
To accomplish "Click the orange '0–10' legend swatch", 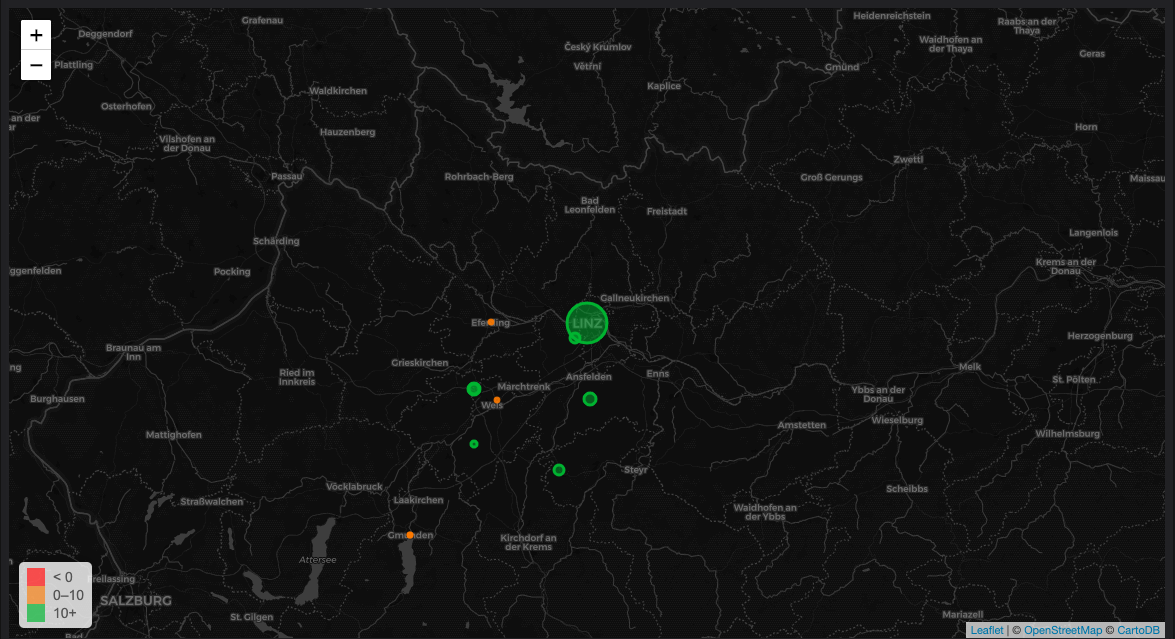I will pyautogui.click(x=36, y=595).
